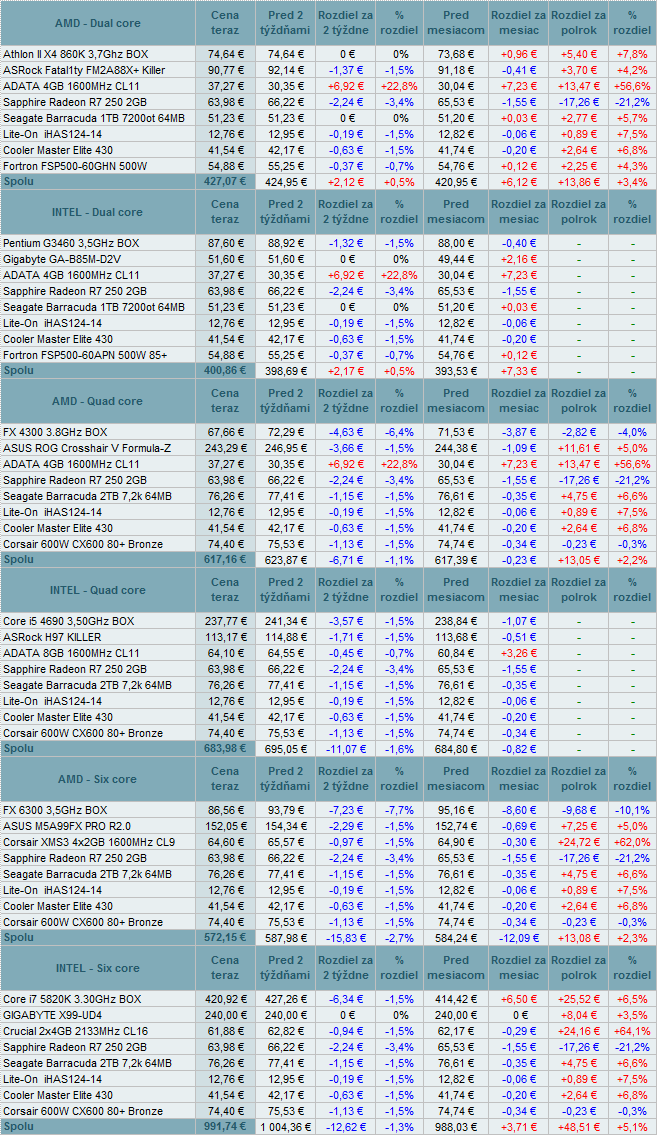Click the '+7,8%' Athlon percentage difference
Screen dimensions: 657x1135
(x=633, y=54)
